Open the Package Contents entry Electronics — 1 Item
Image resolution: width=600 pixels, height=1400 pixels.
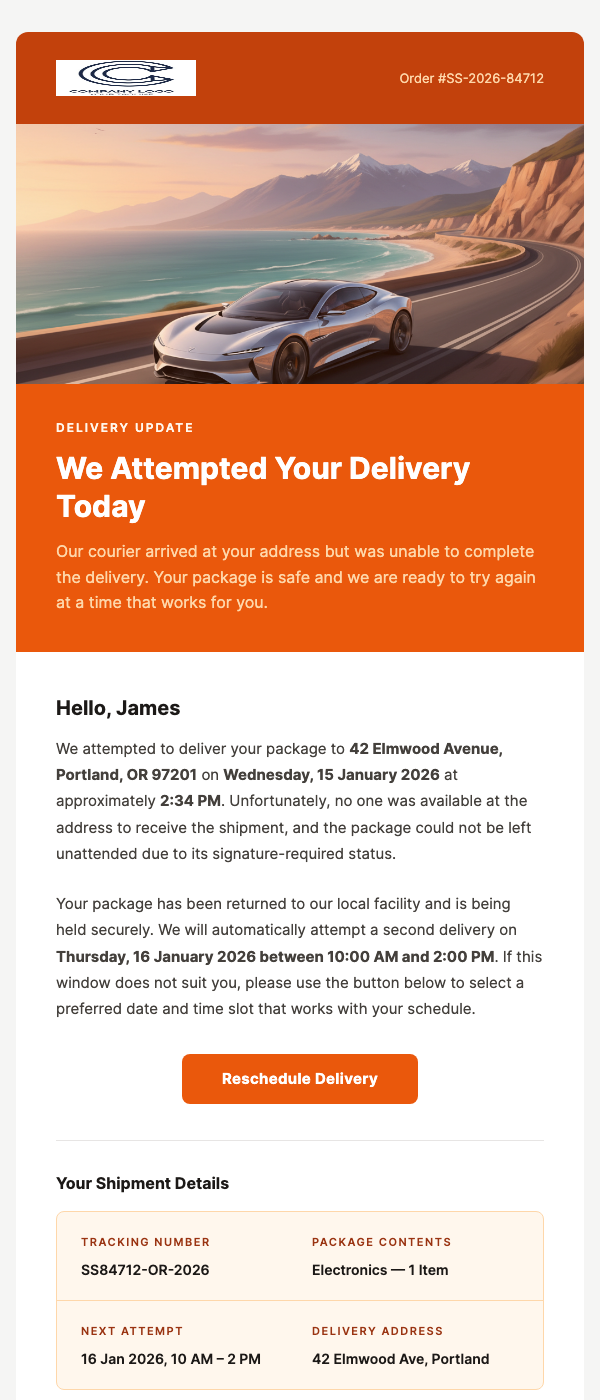[378, 1269]
